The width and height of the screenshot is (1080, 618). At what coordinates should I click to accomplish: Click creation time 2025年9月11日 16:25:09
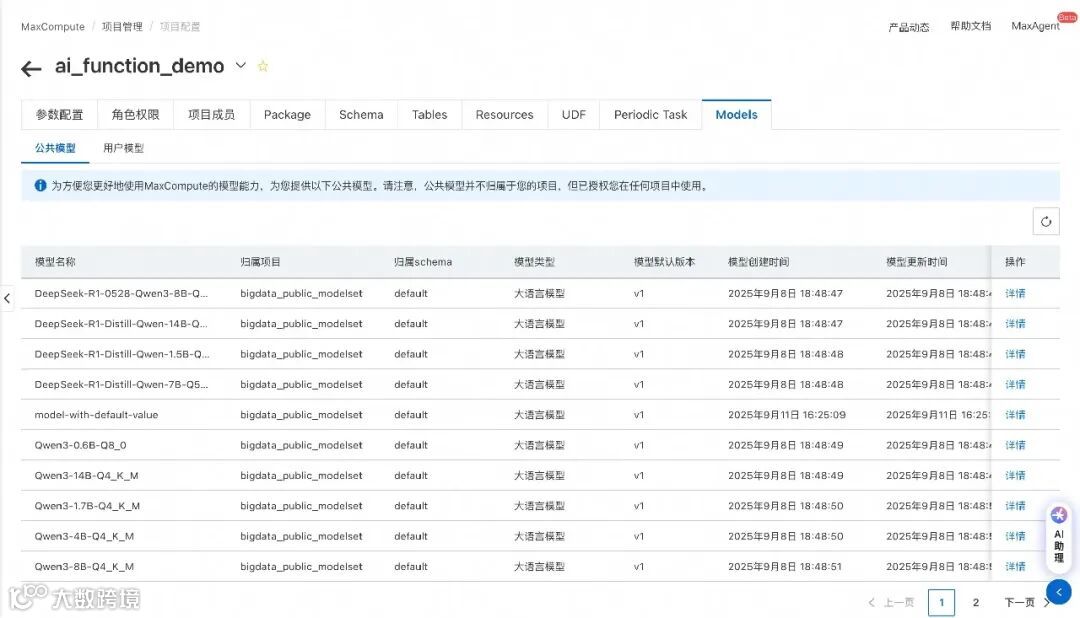pos(787,414)
